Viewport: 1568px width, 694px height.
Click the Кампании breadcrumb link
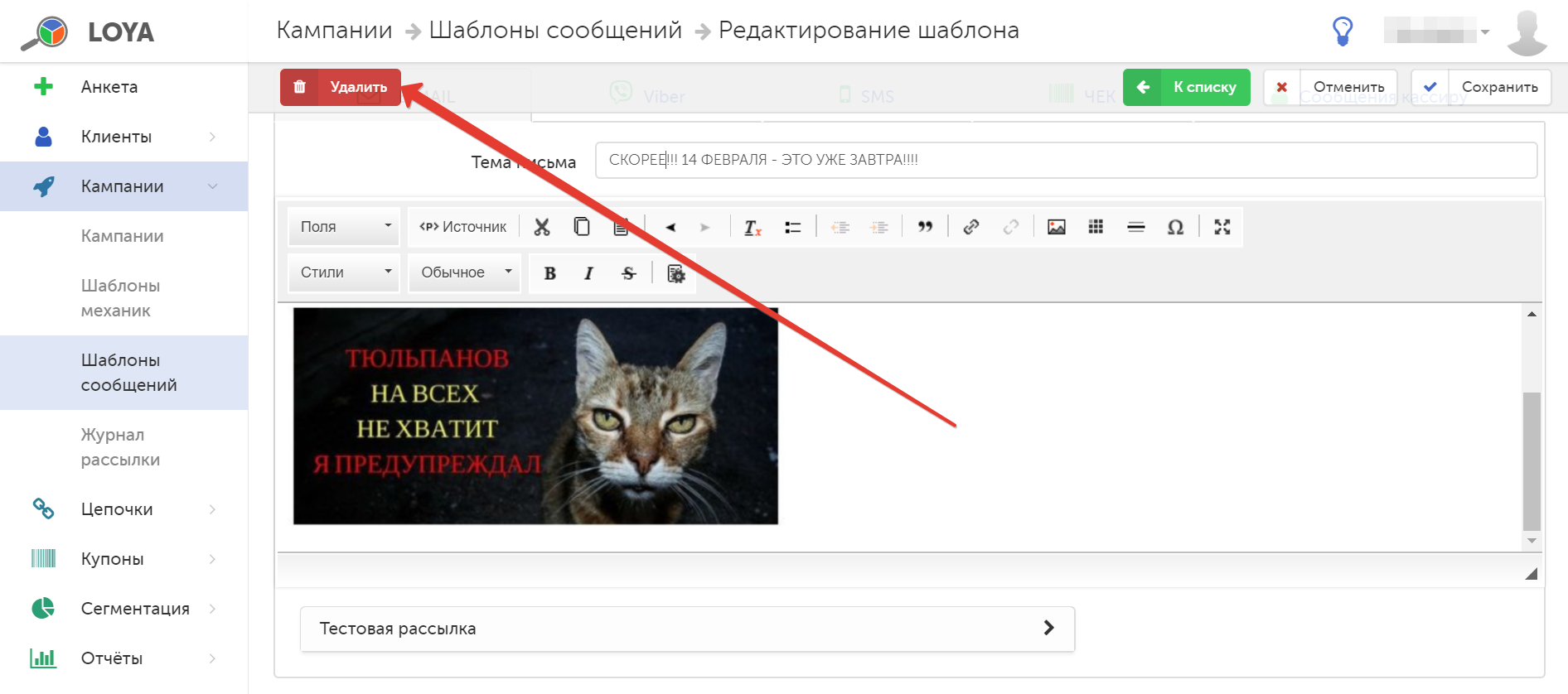coord(334,31)
